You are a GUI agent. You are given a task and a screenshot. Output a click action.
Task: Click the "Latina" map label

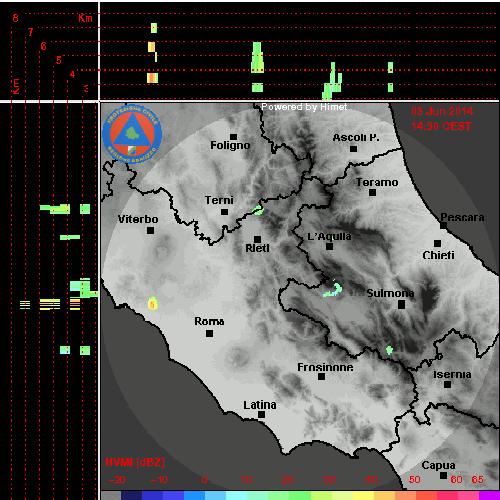pyautogui.click(x=260, y=405)
